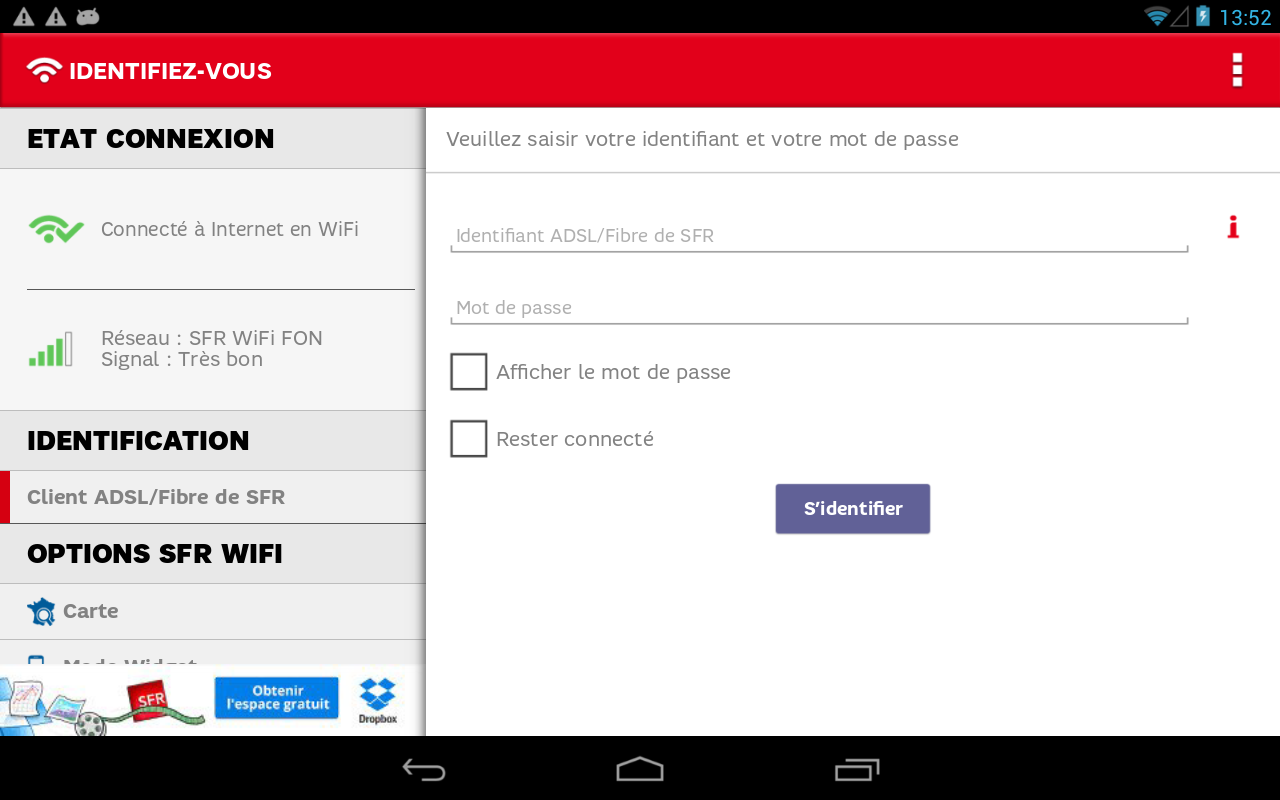Tap the first warning triangle notification

click(23, 16)
